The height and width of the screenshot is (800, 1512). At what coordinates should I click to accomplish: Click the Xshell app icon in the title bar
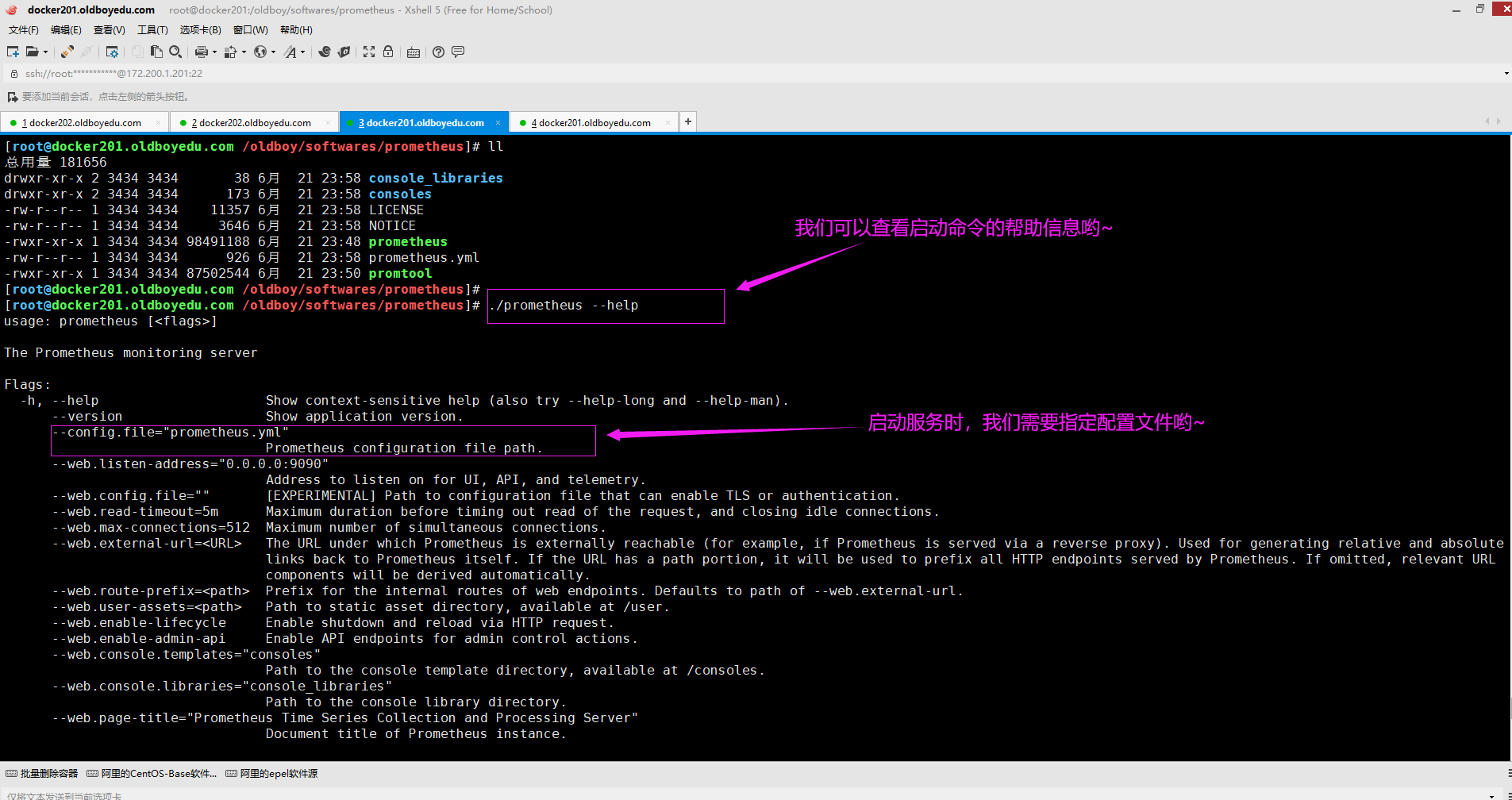tap(11, 10)
